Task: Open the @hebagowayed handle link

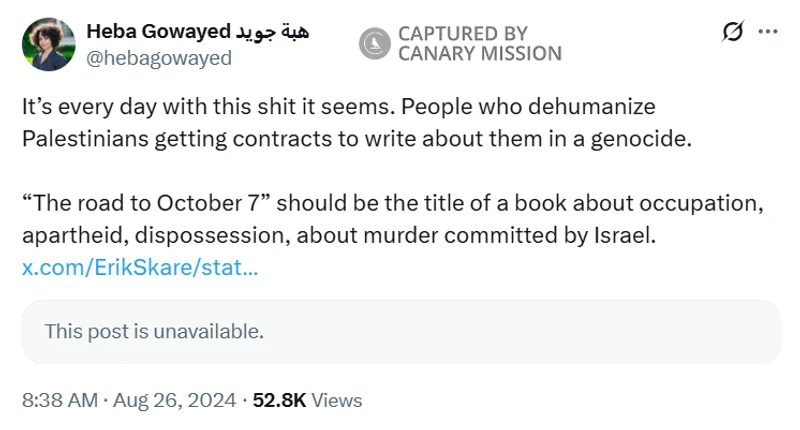Action: pyautogui.click(x=159, y=58)
